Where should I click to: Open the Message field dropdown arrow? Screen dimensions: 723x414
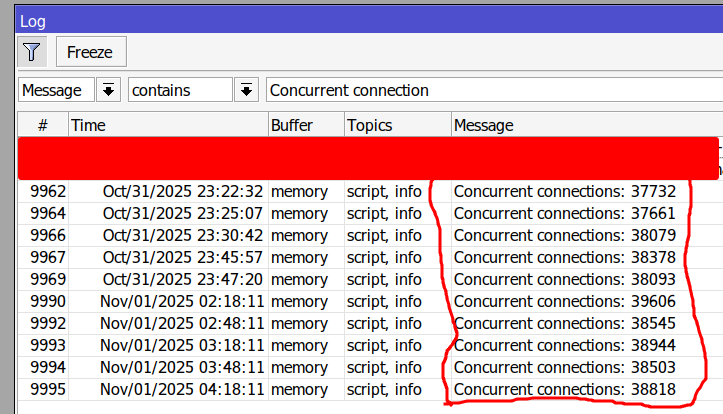[x=108, y=90]
